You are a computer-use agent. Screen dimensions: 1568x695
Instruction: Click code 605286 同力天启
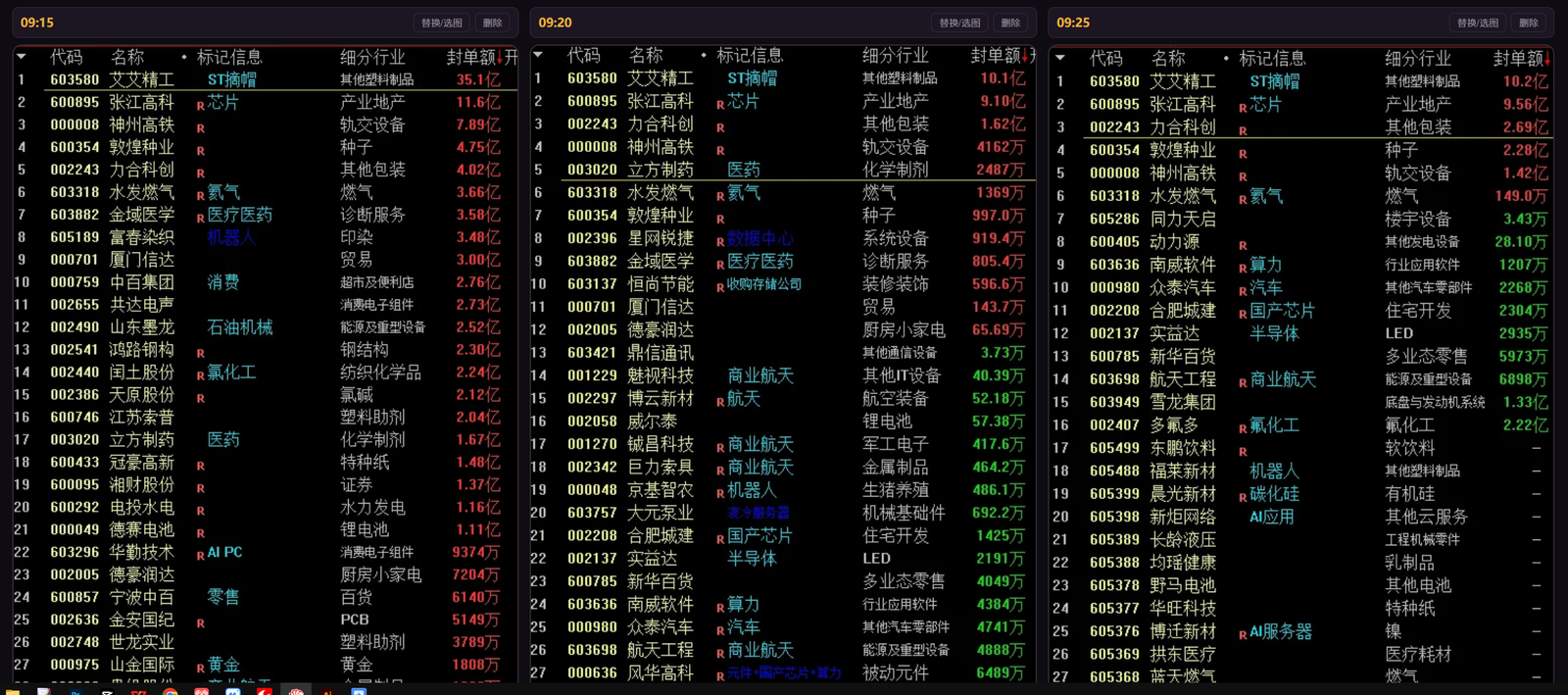1114,219
